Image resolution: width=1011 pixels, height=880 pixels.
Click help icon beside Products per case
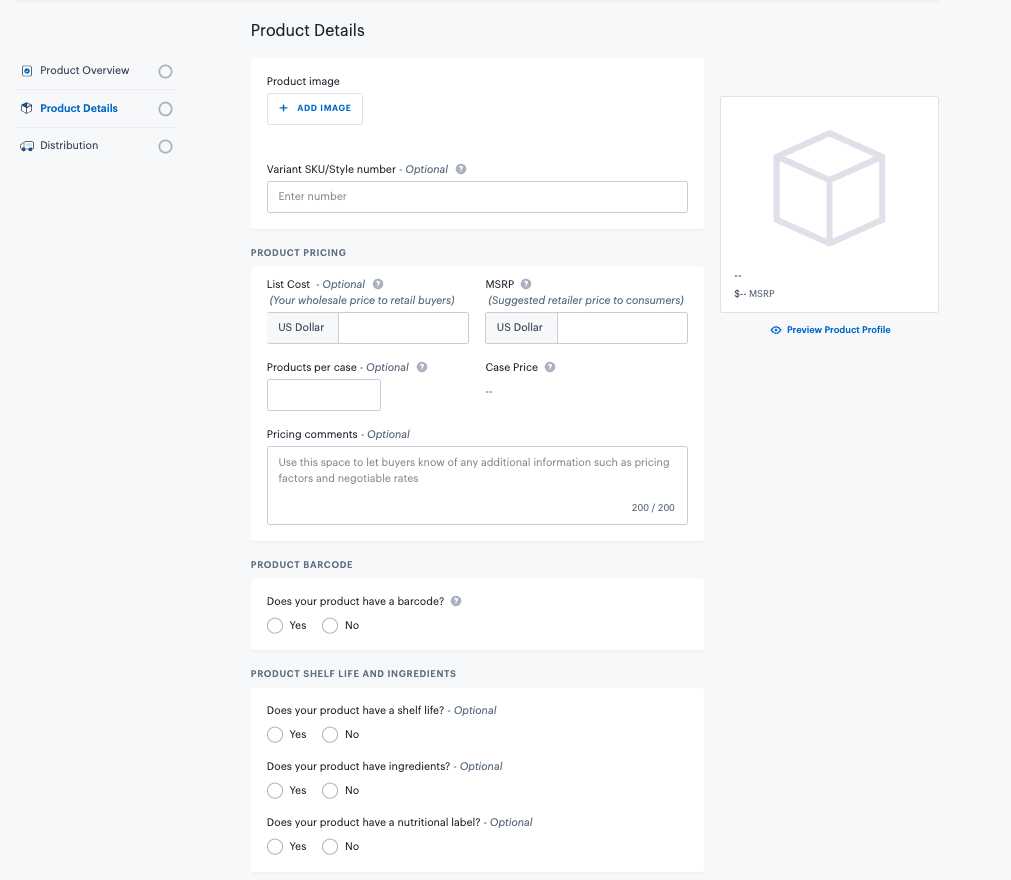click(x=422, y=367)
